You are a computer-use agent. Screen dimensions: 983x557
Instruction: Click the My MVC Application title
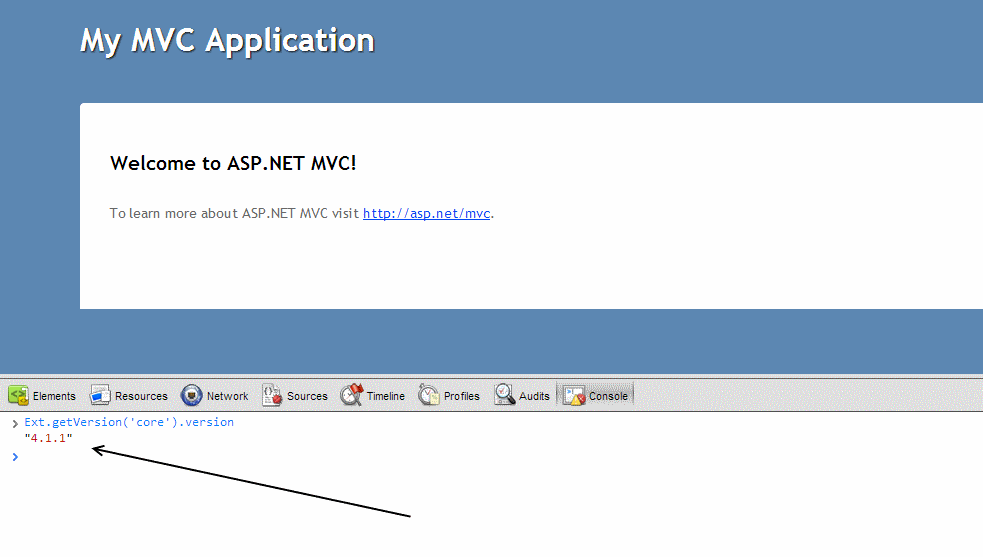(x=227, y=41)
